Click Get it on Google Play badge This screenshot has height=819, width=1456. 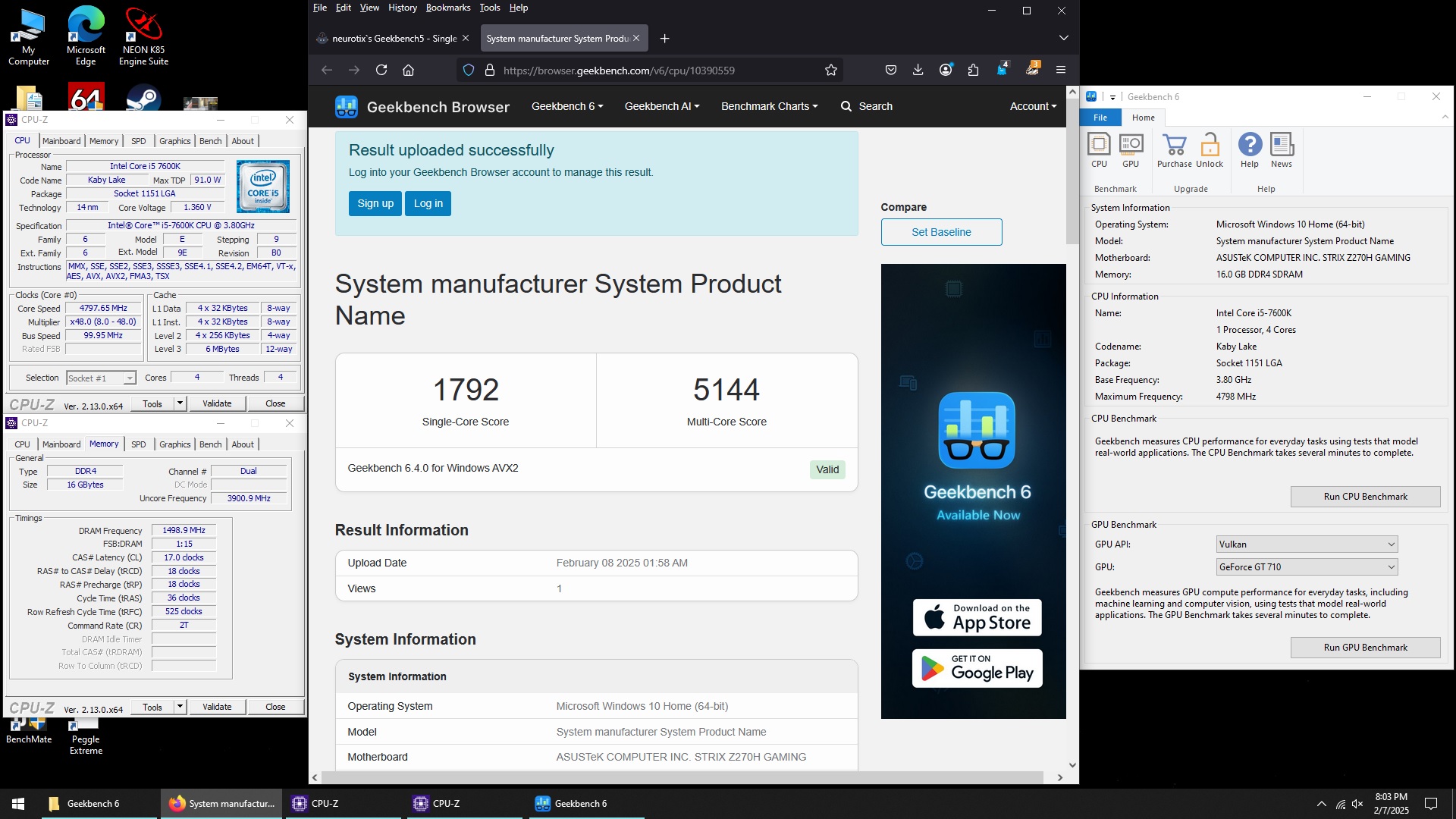(977, 668)
